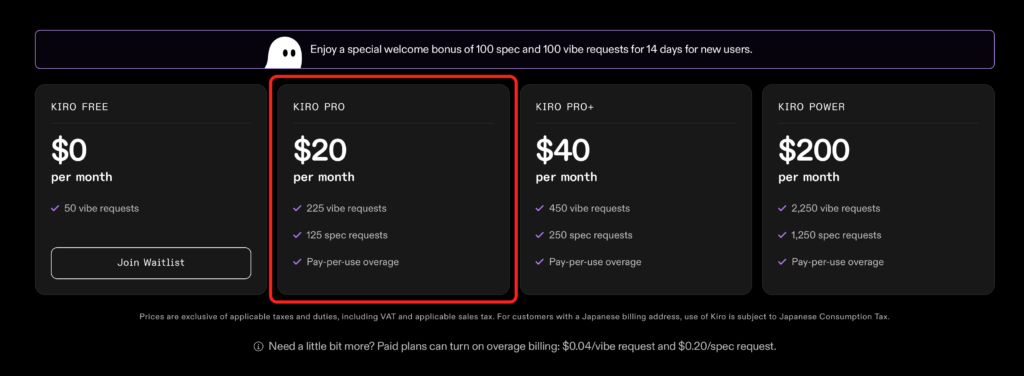Image resolution: width=1024 pixels, height=376 pixels.
Task: Click the $20 price in Pro card
Action: coord(320,151)
